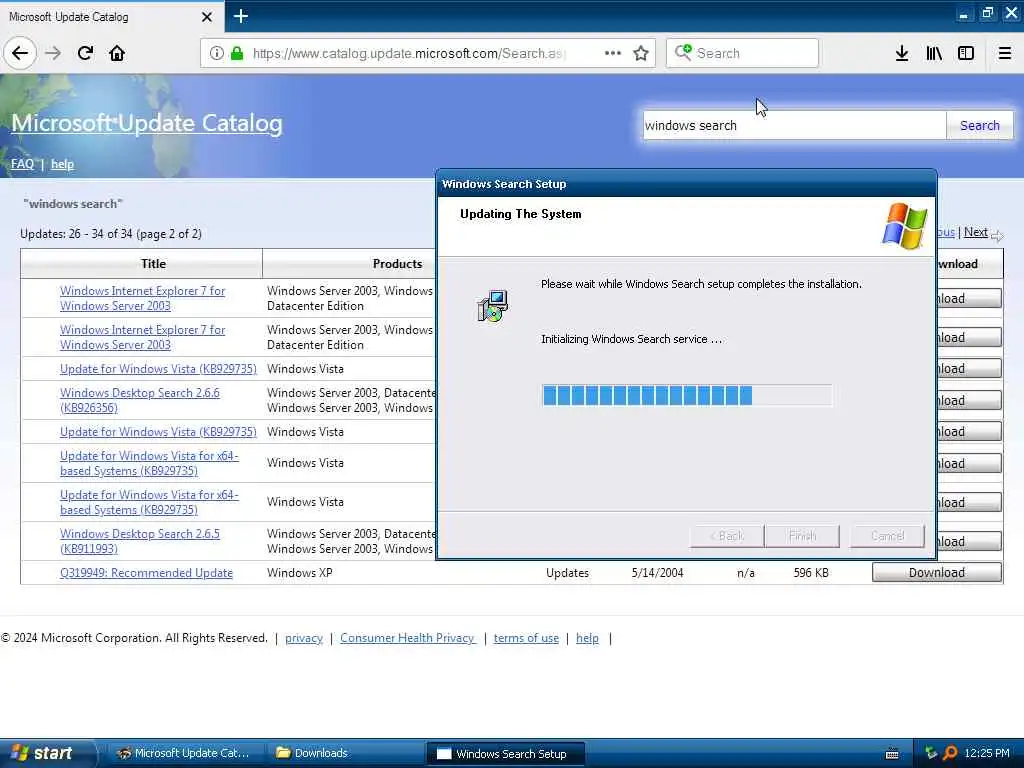Open a new tab with the plus icon

[x=240, y=16]
